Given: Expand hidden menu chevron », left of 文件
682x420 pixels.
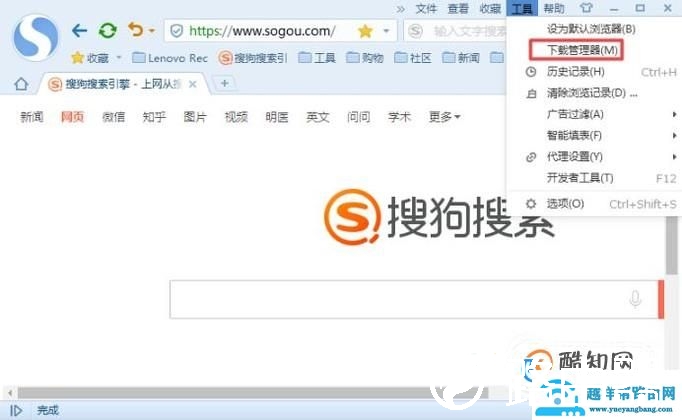Looking at the screenshot, I should pyautogui.click(x=401, y=9).
